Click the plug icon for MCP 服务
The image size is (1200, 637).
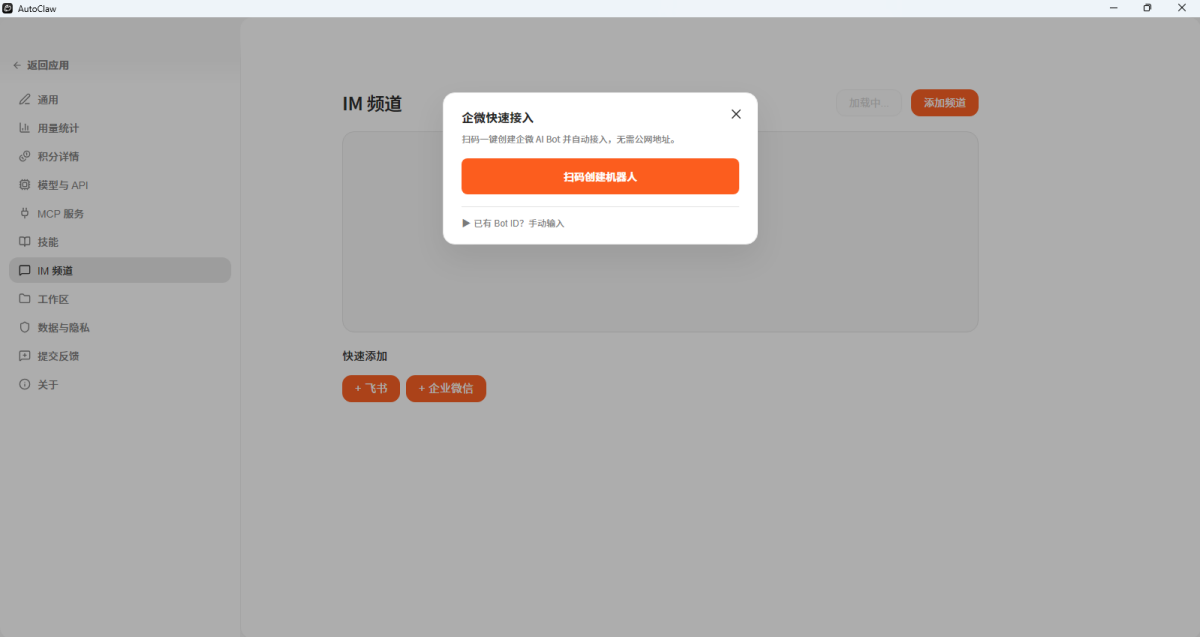(25, 214)
